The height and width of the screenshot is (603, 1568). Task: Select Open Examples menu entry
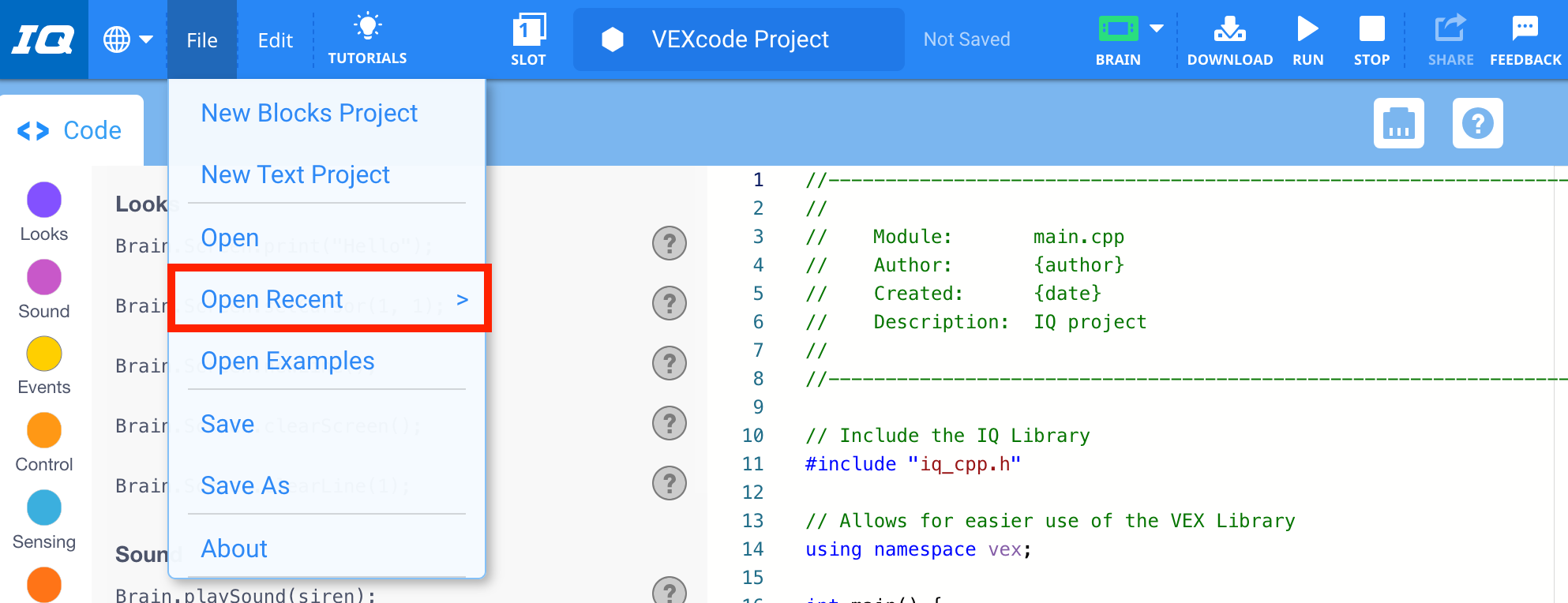tap(287, 361)
